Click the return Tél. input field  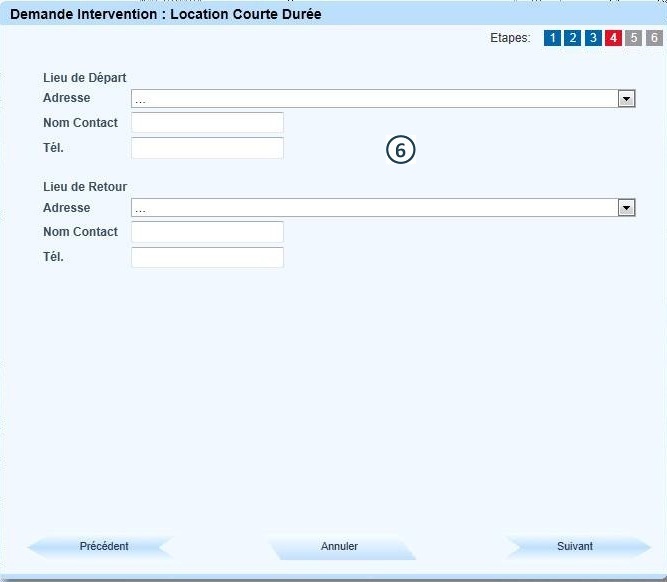(207, 257)
